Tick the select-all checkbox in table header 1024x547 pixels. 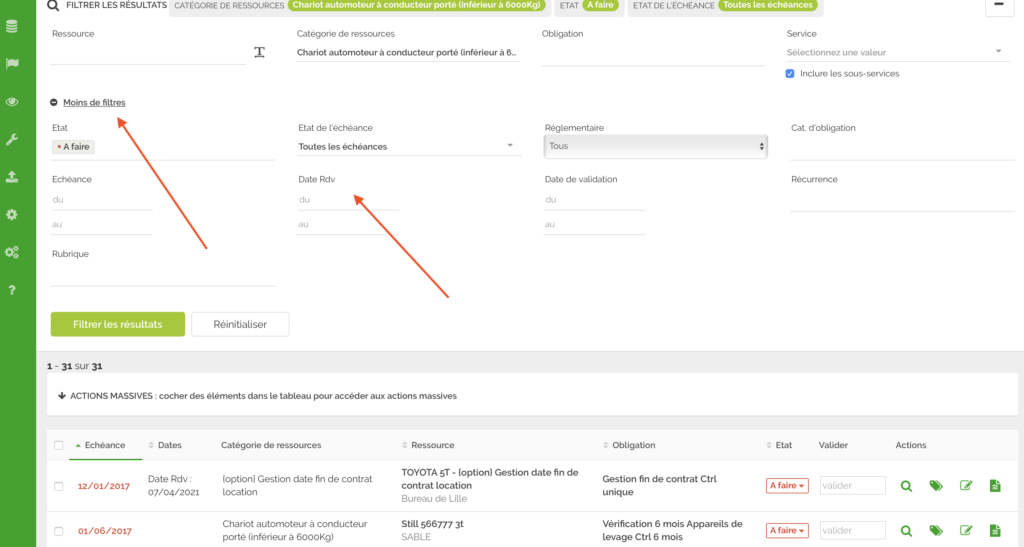(59, 446)
